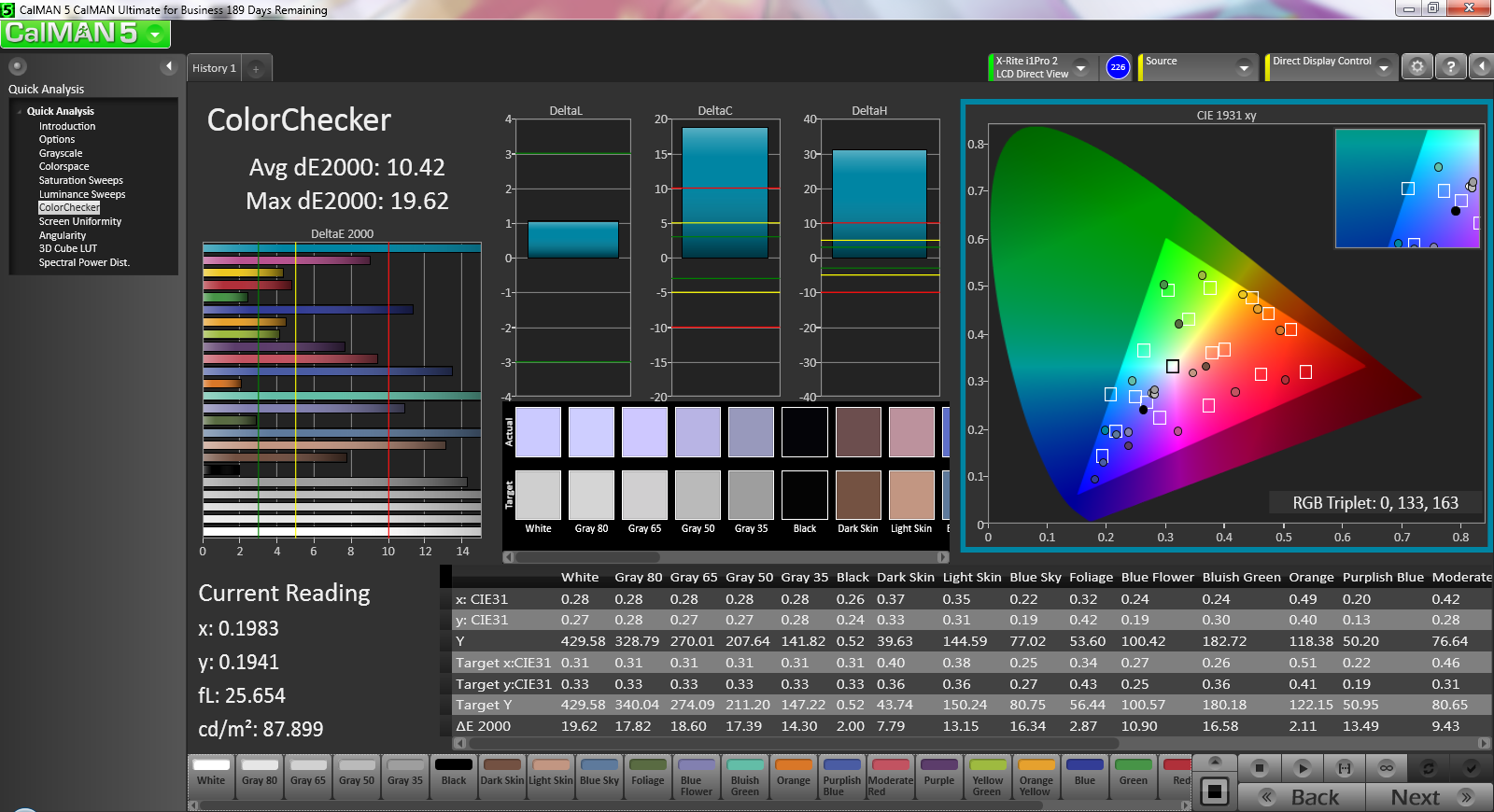
Task: Select the Bluish Green patch button
Action: pos(745,777)
